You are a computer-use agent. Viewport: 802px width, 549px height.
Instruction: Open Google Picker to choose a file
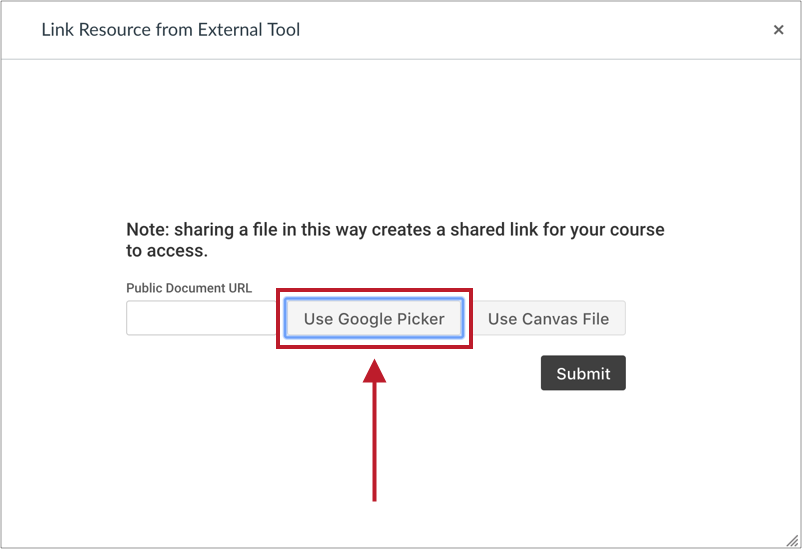[374, 318]
